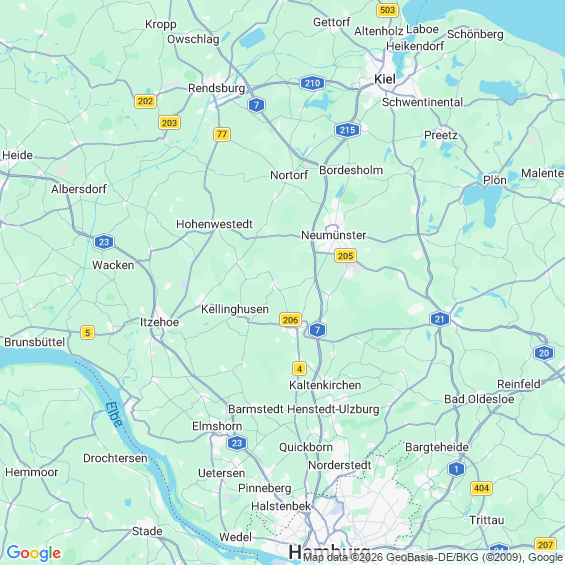
Task: Click the Kiel city label
Action: point(385,79)
